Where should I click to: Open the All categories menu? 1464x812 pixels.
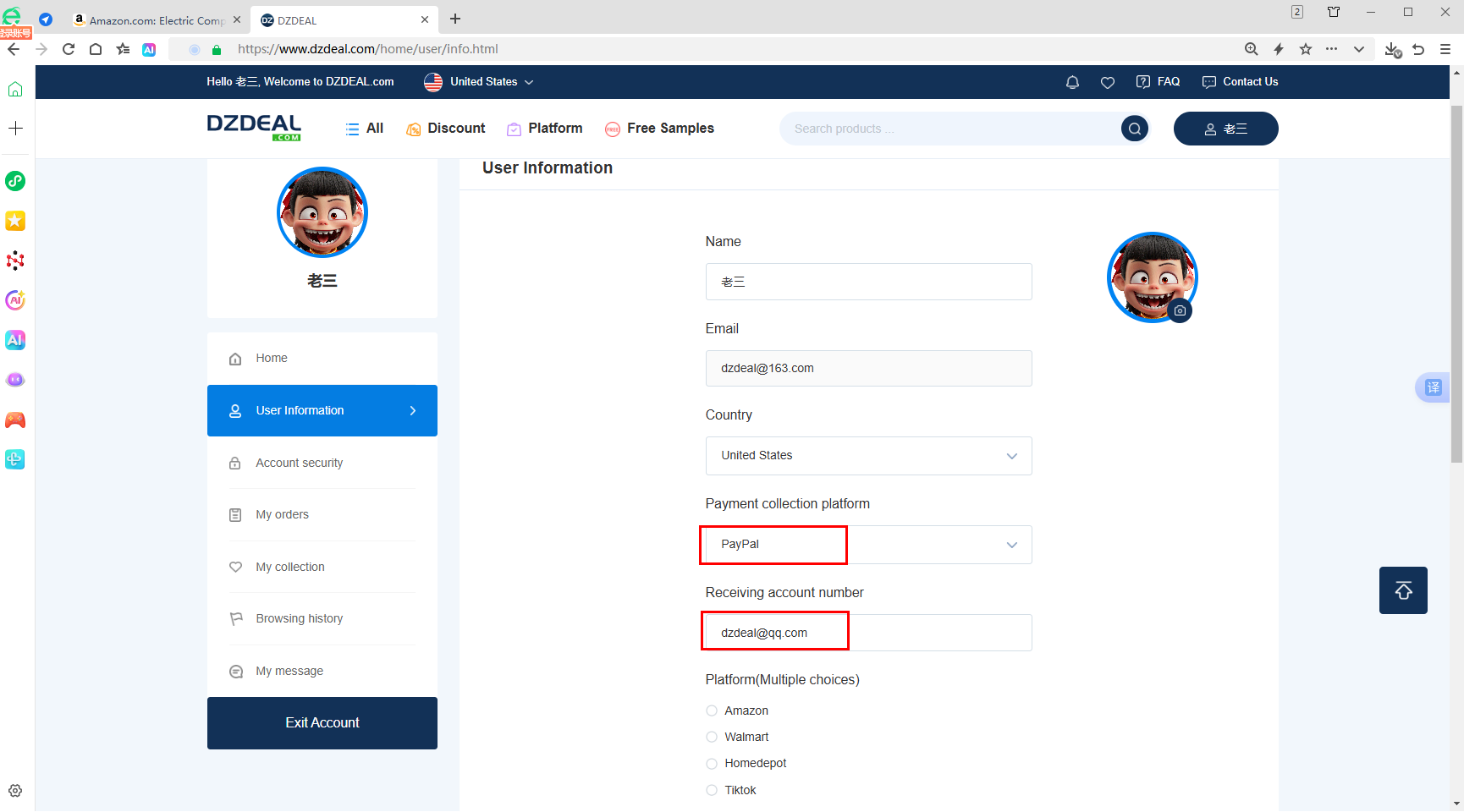[365, 129]
